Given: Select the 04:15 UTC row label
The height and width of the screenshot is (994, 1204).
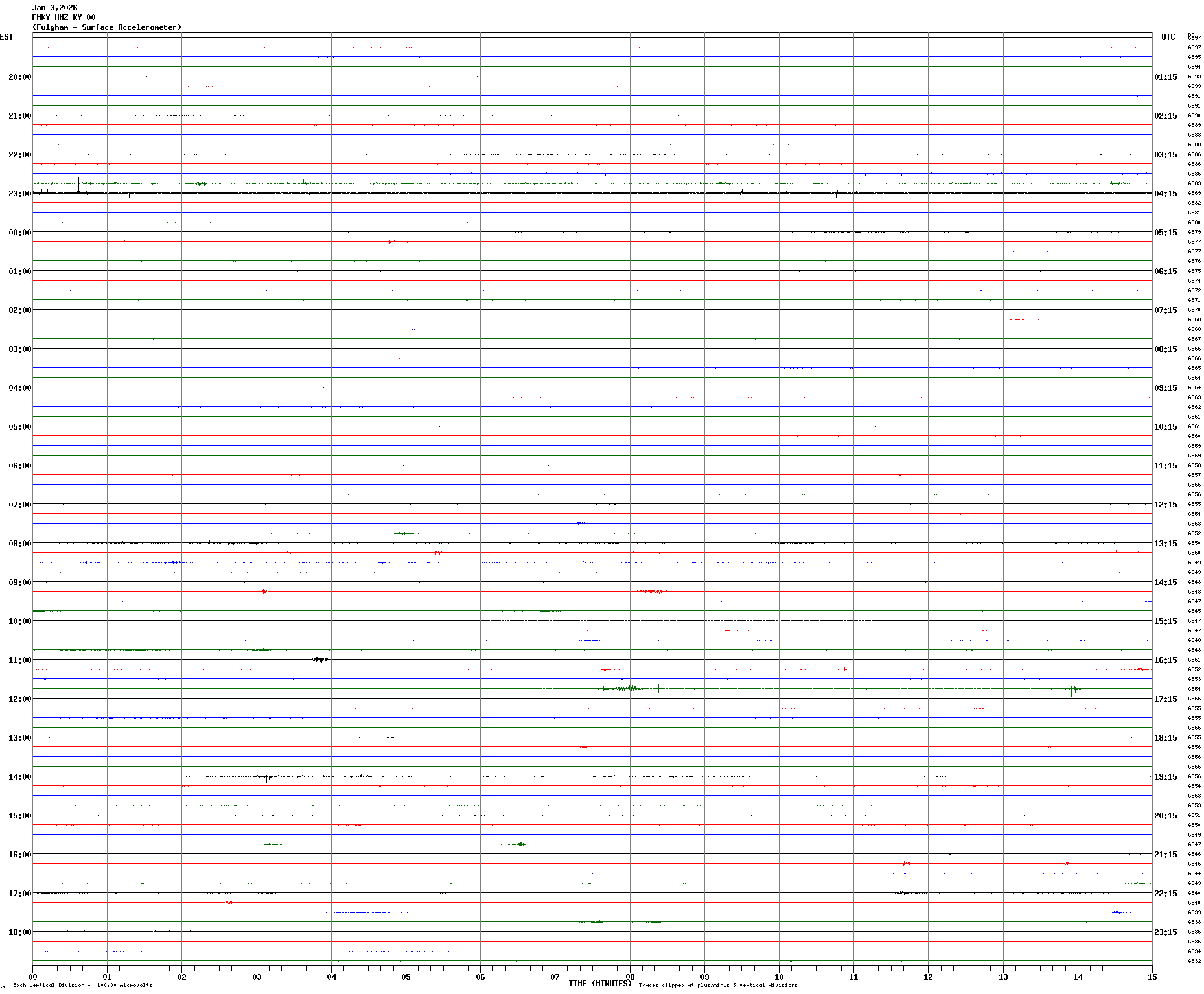Looking at the screenshot, I should pyautogui.click(x=1165, y=194).
